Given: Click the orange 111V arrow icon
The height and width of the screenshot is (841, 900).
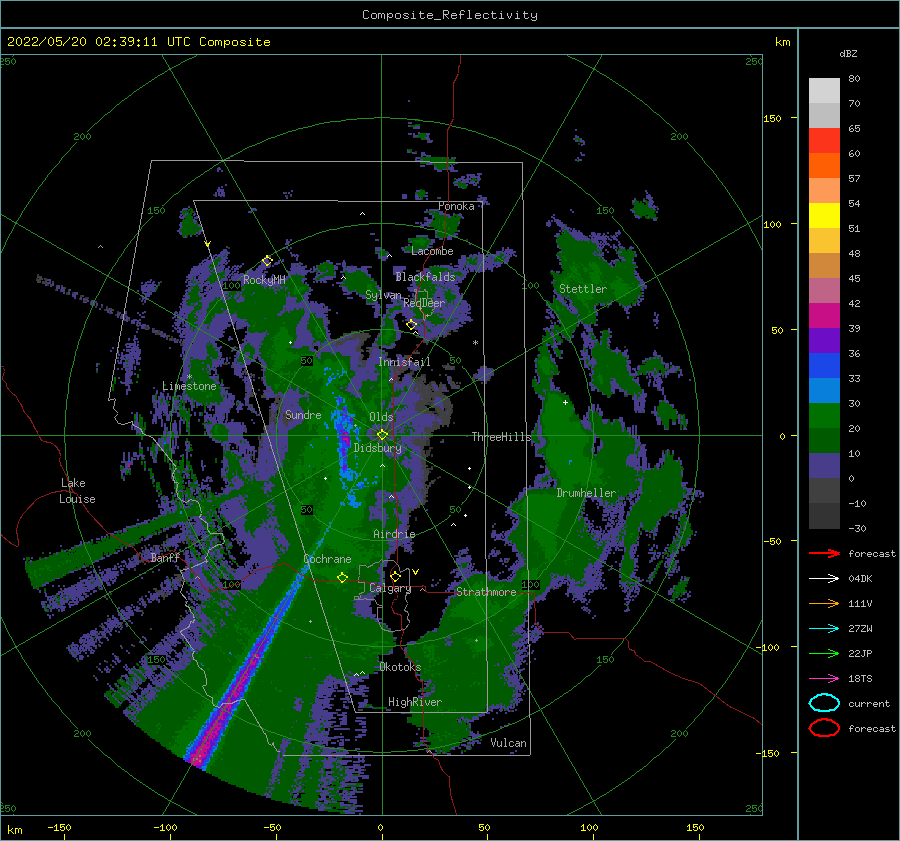Looking at the screenshot, I should (x=824, y=603).
